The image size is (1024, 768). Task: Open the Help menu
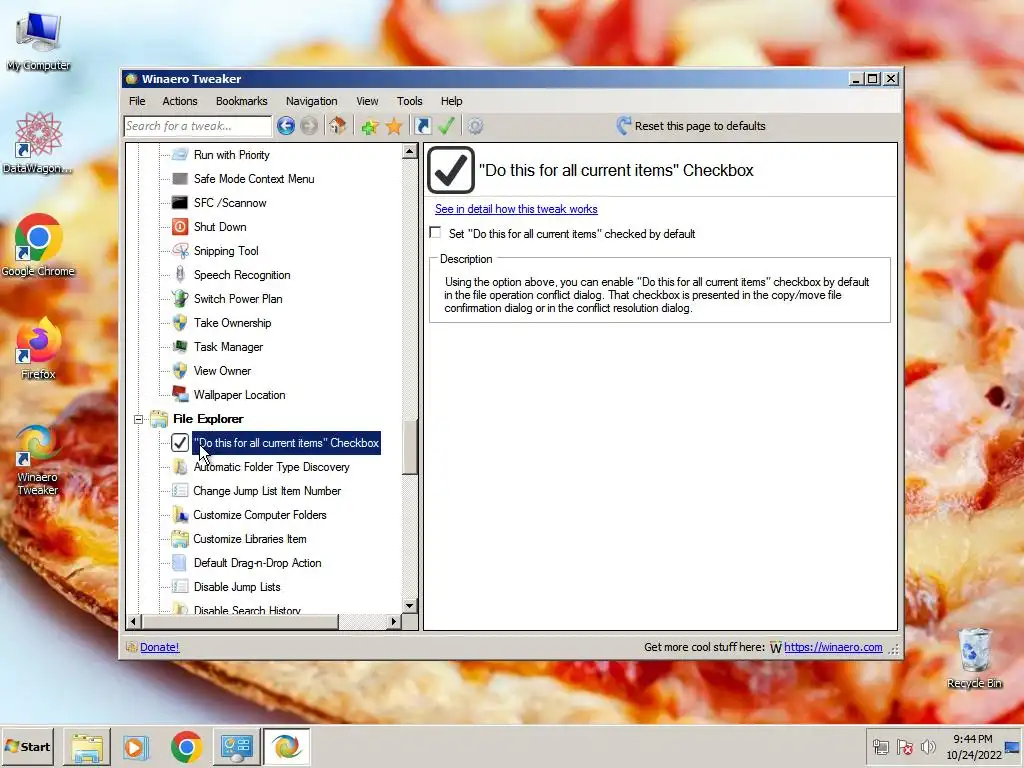tap(451, 101)
